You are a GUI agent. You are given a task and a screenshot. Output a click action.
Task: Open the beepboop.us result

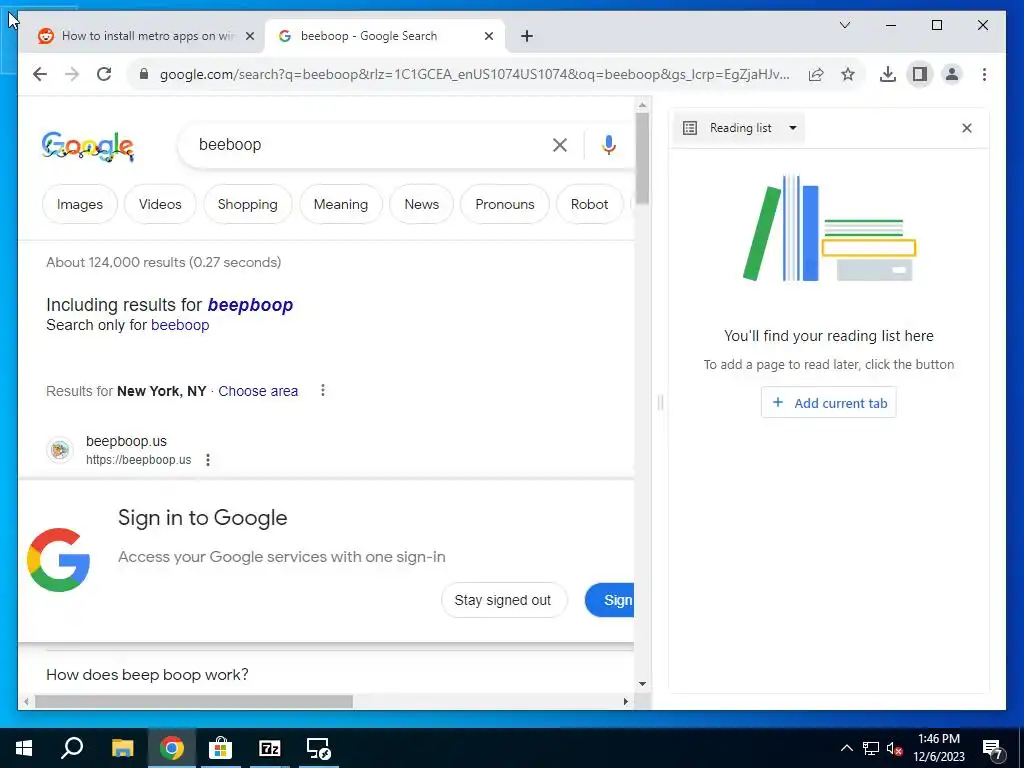(x=126, y=441)
